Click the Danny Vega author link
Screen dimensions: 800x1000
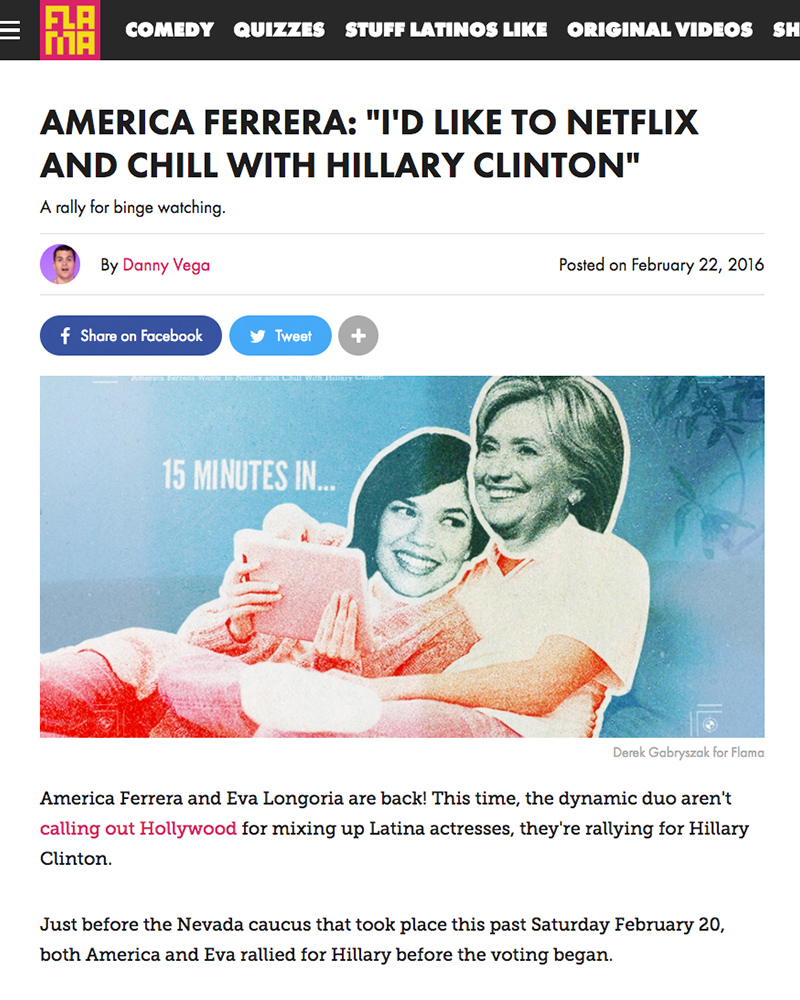[166, 265]
